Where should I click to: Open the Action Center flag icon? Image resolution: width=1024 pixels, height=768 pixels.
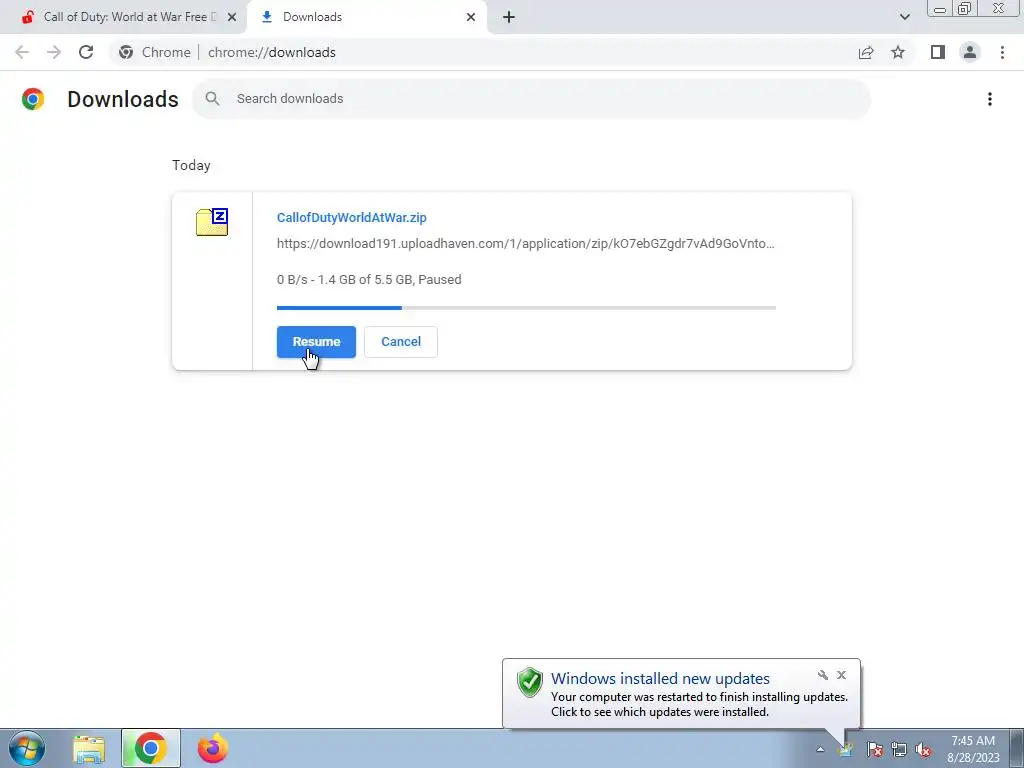click(x=874, y=749)
